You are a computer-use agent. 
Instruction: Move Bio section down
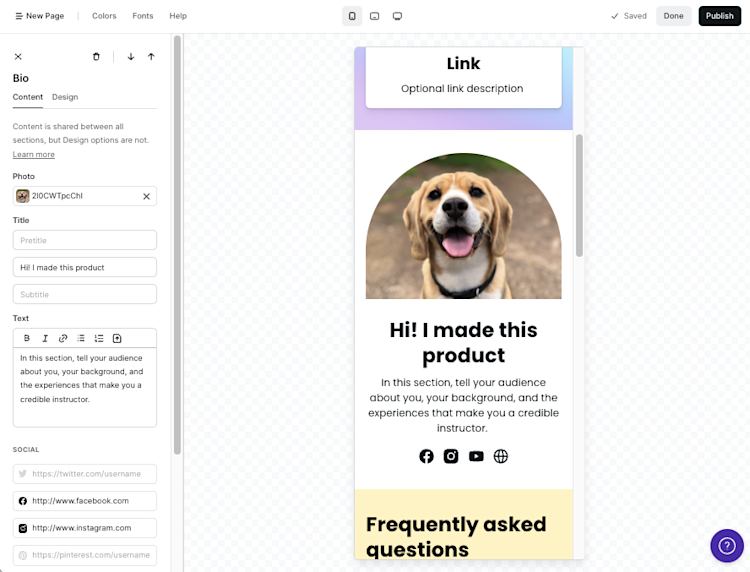coord(131,56)
